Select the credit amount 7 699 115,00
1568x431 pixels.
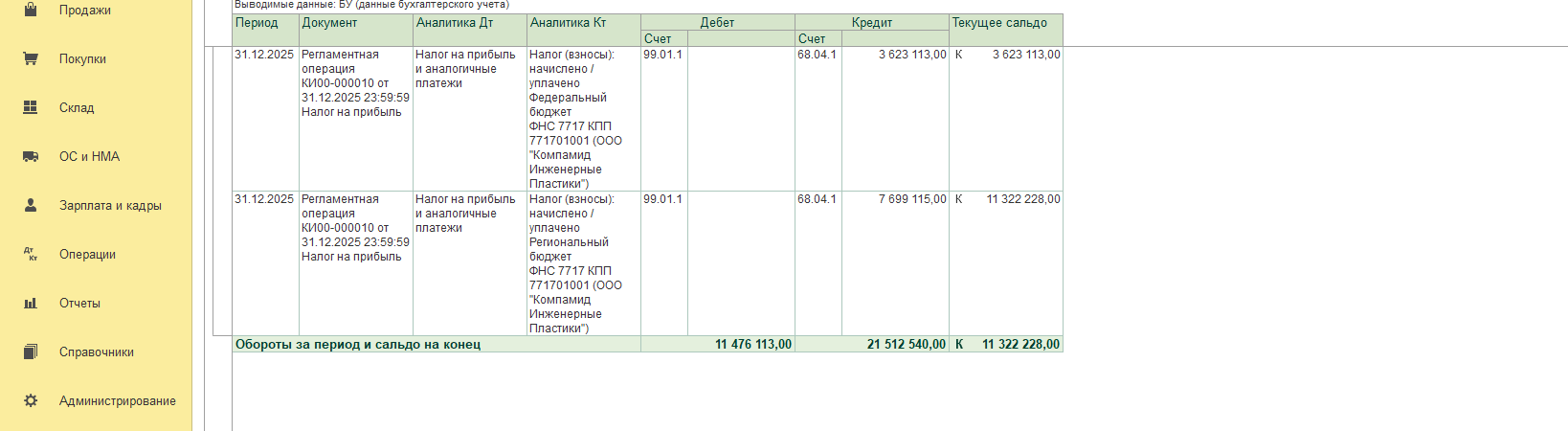[x=911, y=199]
